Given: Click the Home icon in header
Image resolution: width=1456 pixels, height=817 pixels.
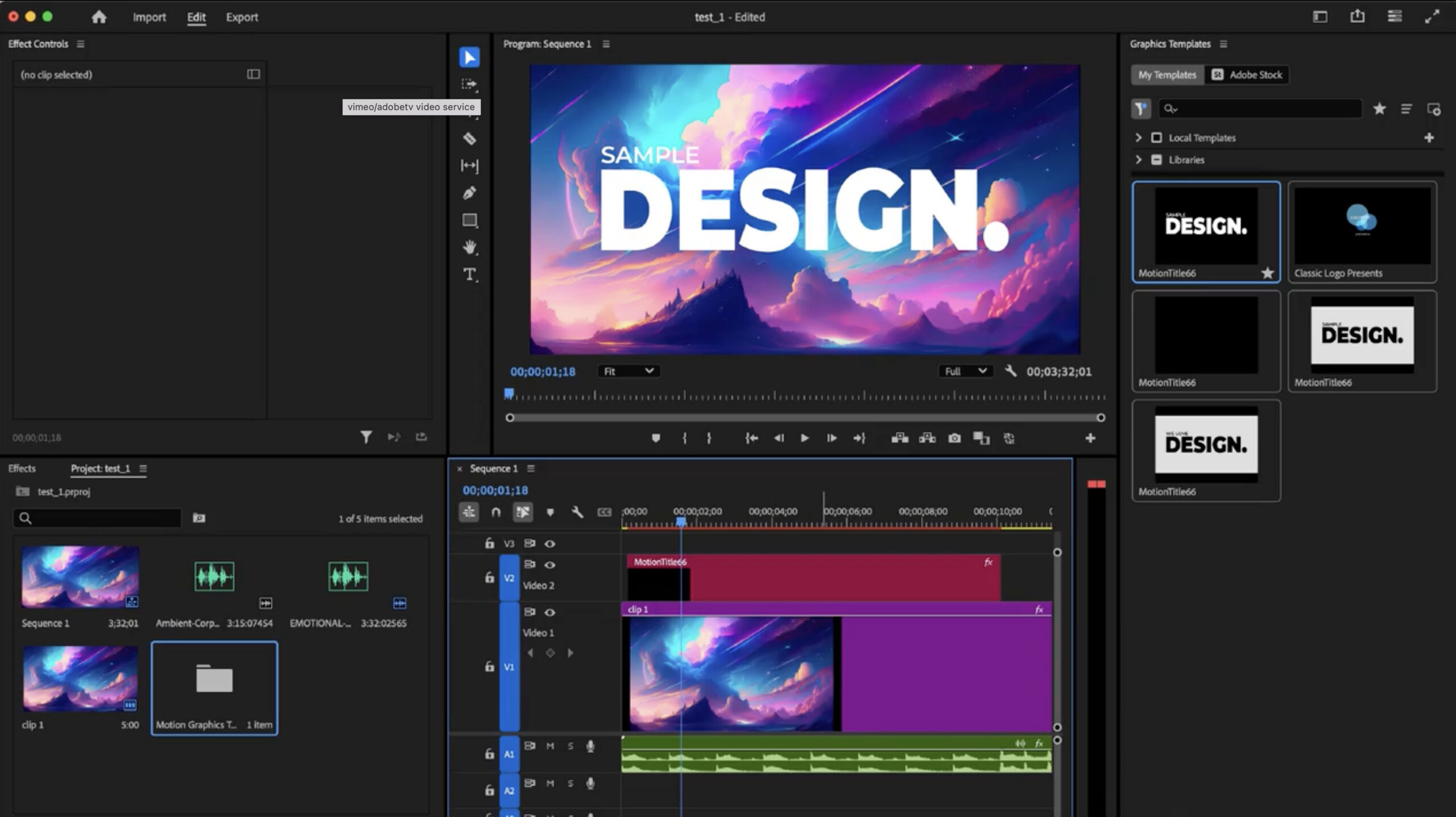Looking at the screenshot, I should coord(99,17).
